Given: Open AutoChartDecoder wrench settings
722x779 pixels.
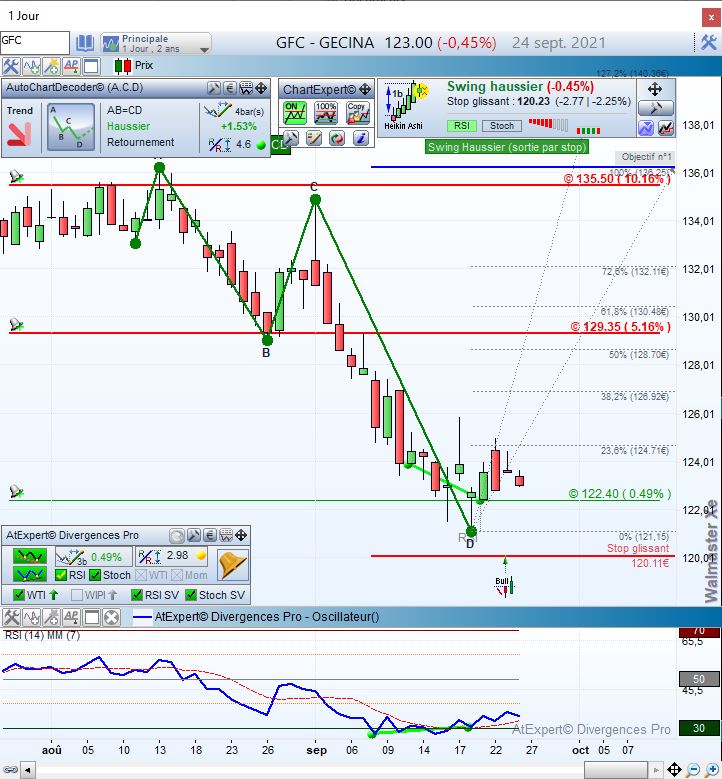Looking at the screenshot, I should [214, 88].
